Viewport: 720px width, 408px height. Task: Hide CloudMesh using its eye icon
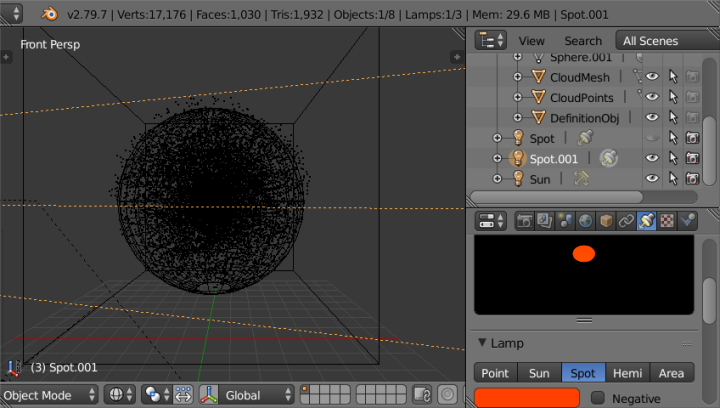coord(652,77)
